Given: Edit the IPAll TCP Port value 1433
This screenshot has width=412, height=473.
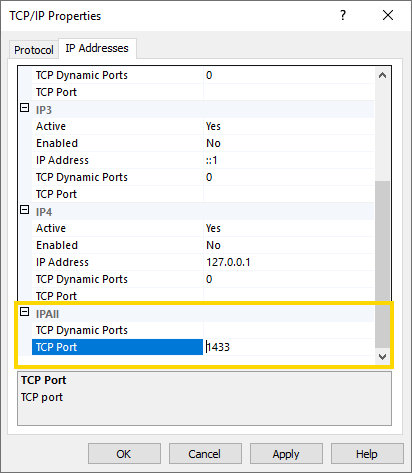Looking at the screenshot, I should [x=288, y=347].
